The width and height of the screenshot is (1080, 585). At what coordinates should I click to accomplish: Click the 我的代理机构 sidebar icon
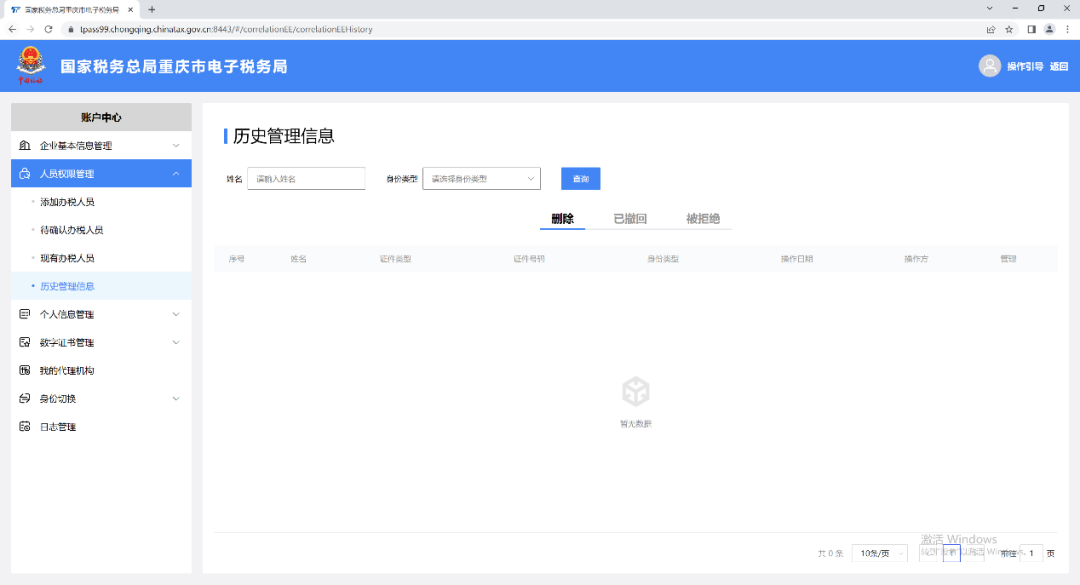point(25,370)
